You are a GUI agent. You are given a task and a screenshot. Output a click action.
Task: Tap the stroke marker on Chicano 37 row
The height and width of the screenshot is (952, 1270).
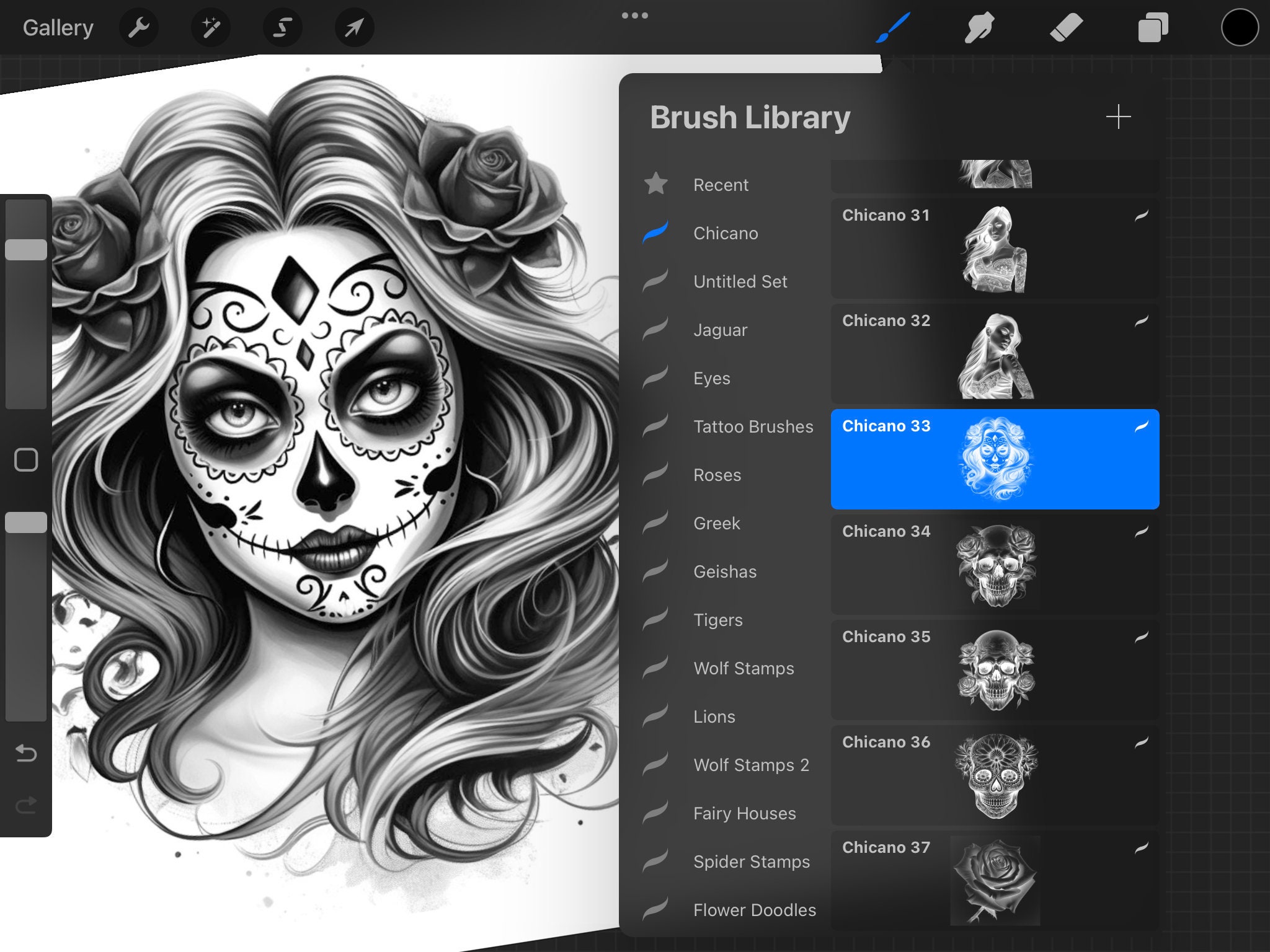[x=1142, y=848]
